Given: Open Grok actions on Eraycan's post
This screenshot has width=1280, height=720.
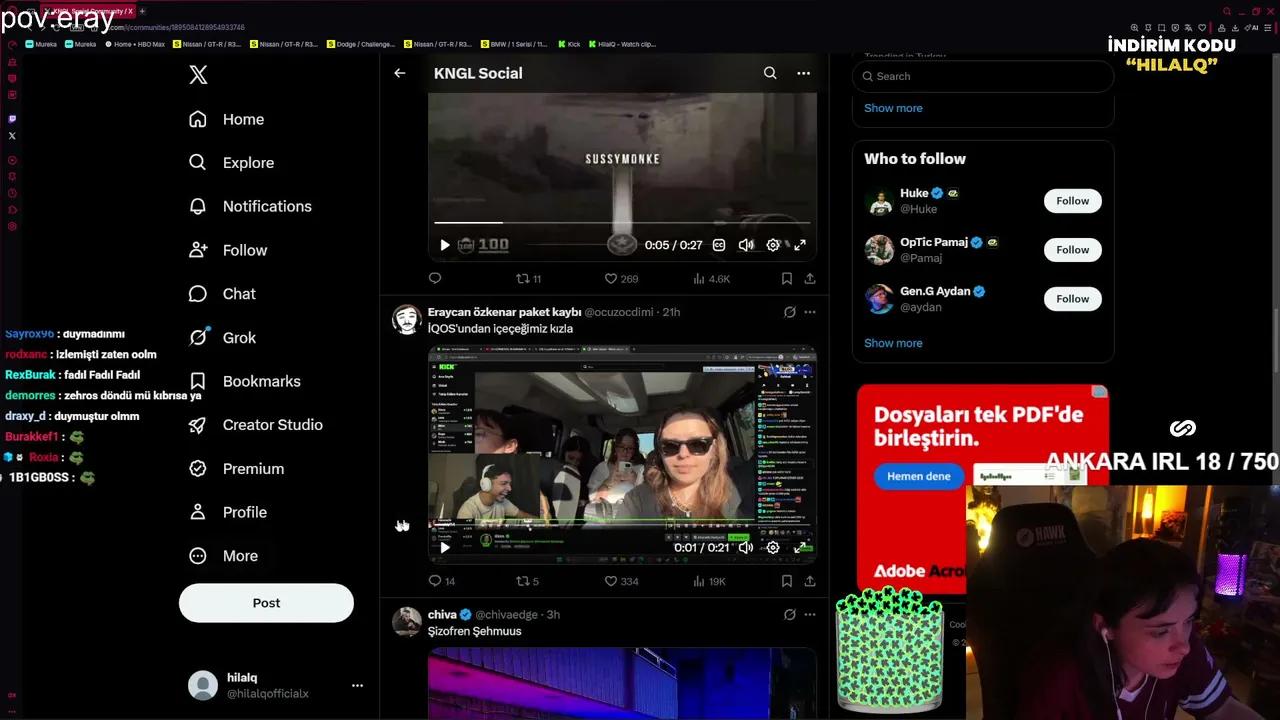Looking at the screenshot, I should click(789, 312).
